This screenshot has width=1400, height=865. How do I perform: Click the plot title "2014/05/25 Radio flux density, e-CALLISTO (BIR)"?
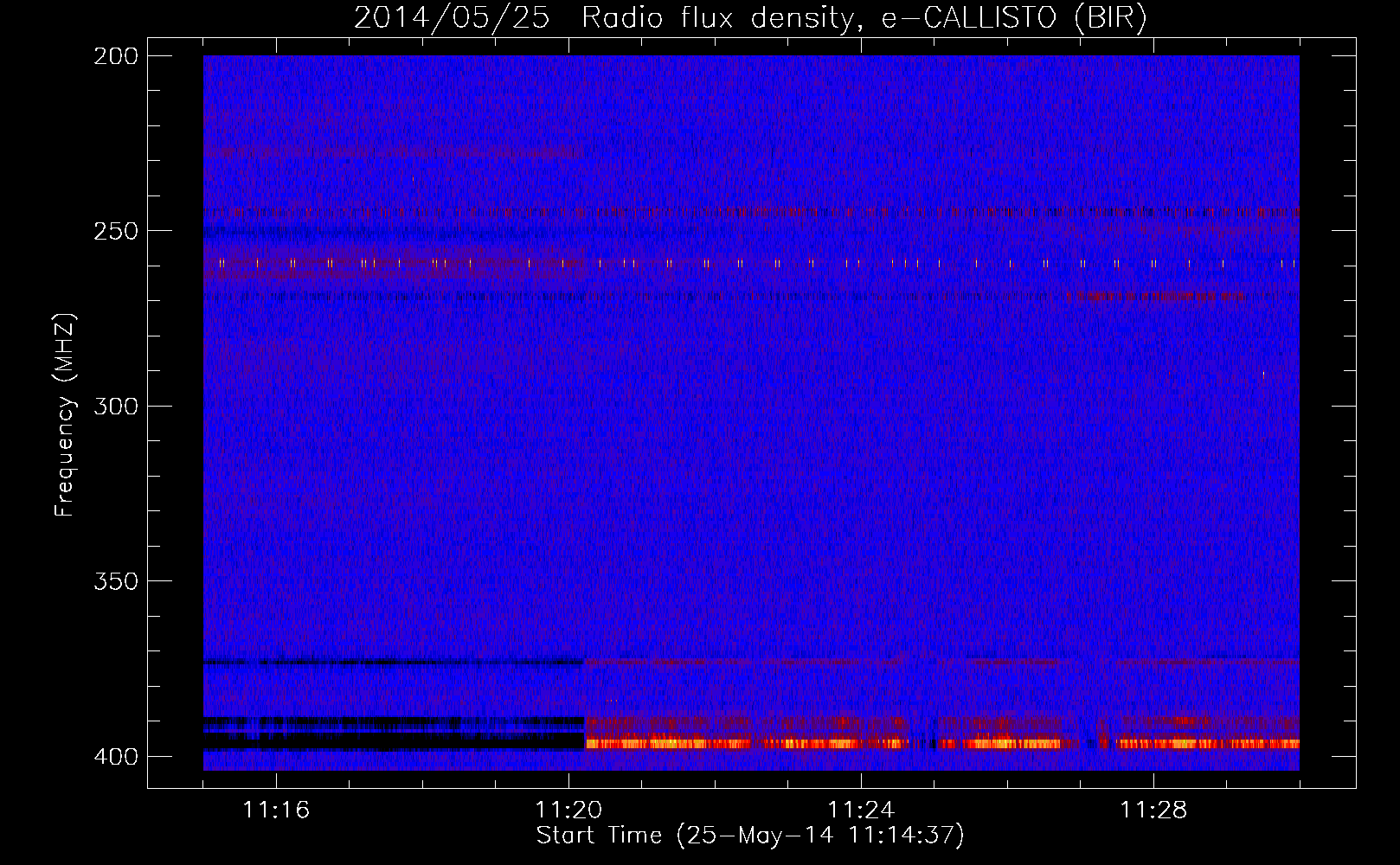coord(750,17)
